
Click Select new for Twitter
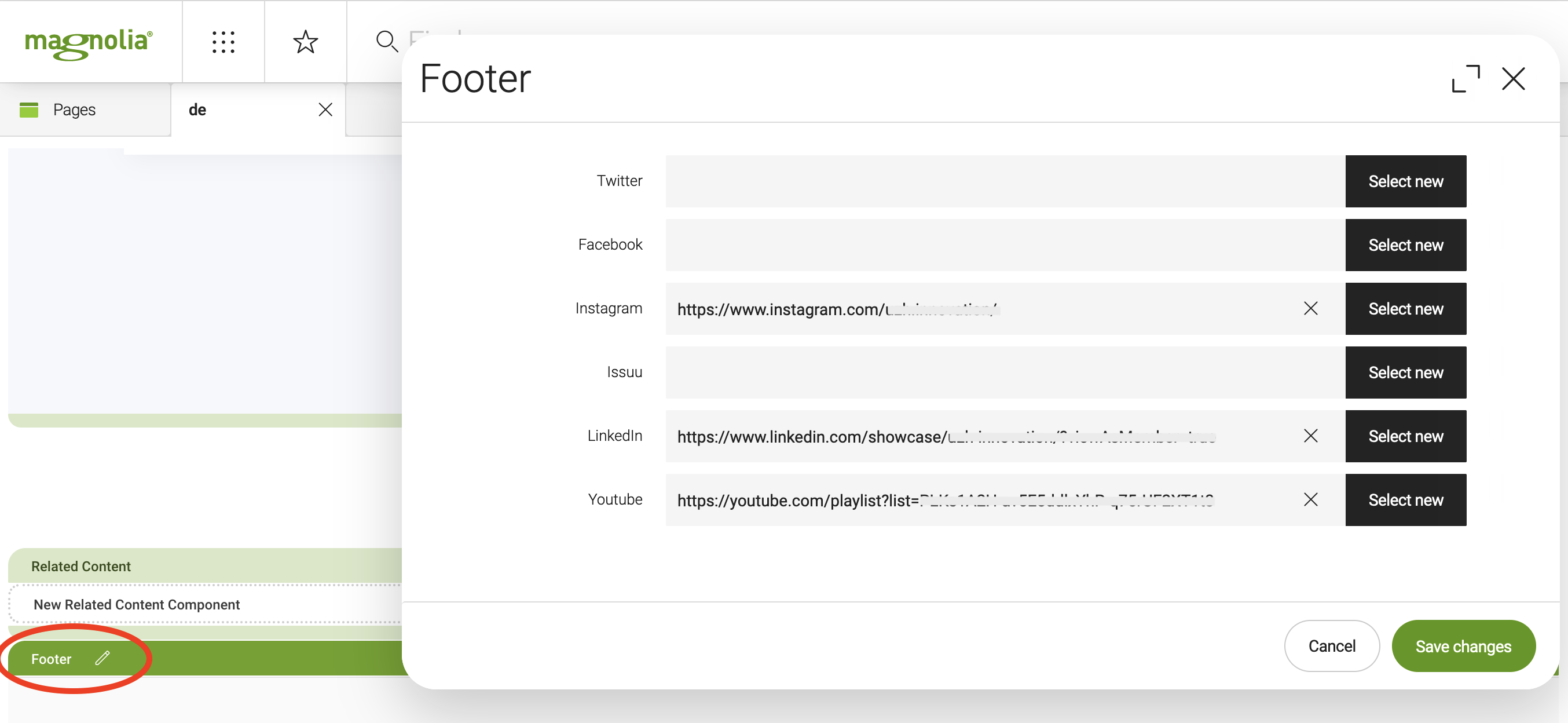[1405, 181]
